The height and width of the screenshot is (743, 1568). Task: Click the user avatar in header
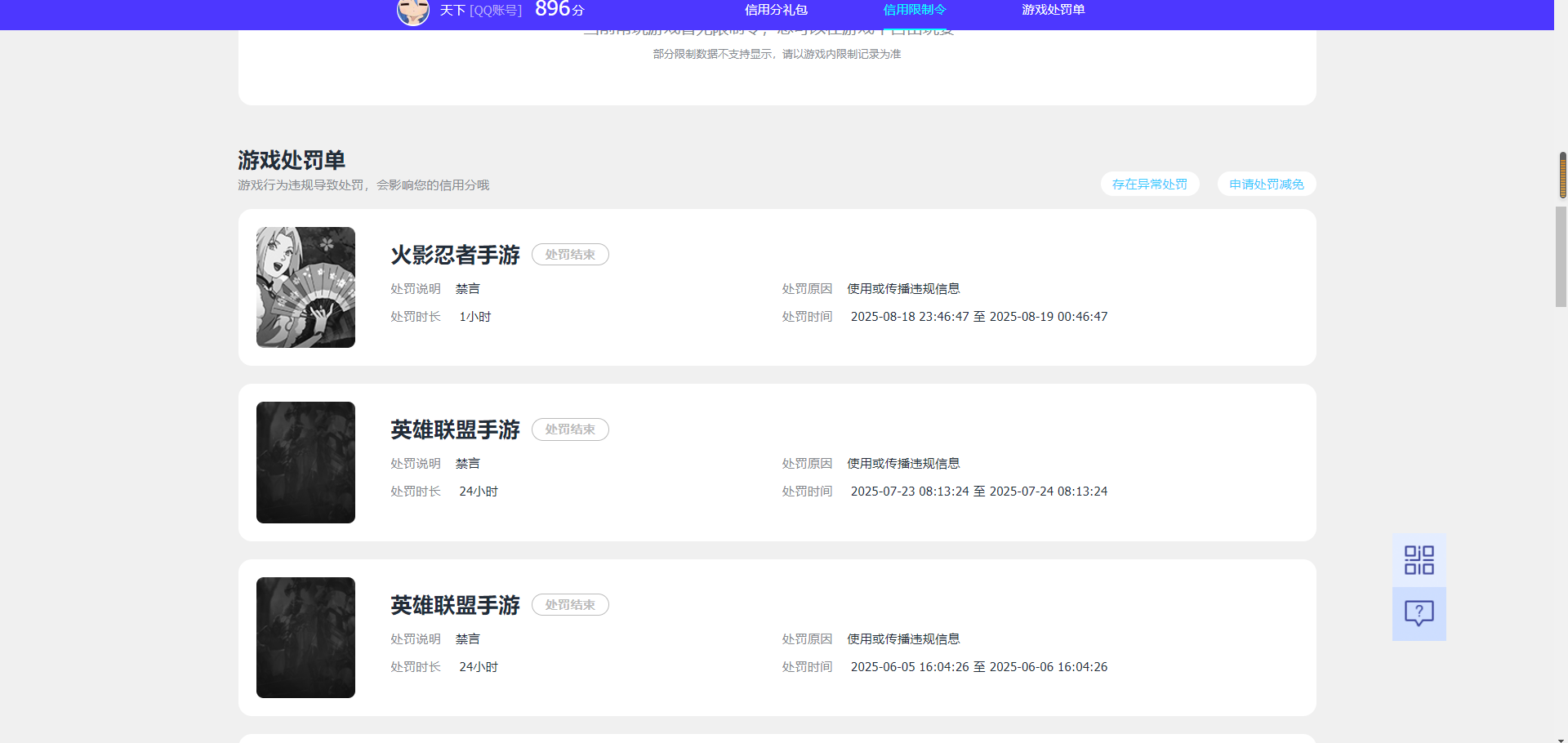413,11
